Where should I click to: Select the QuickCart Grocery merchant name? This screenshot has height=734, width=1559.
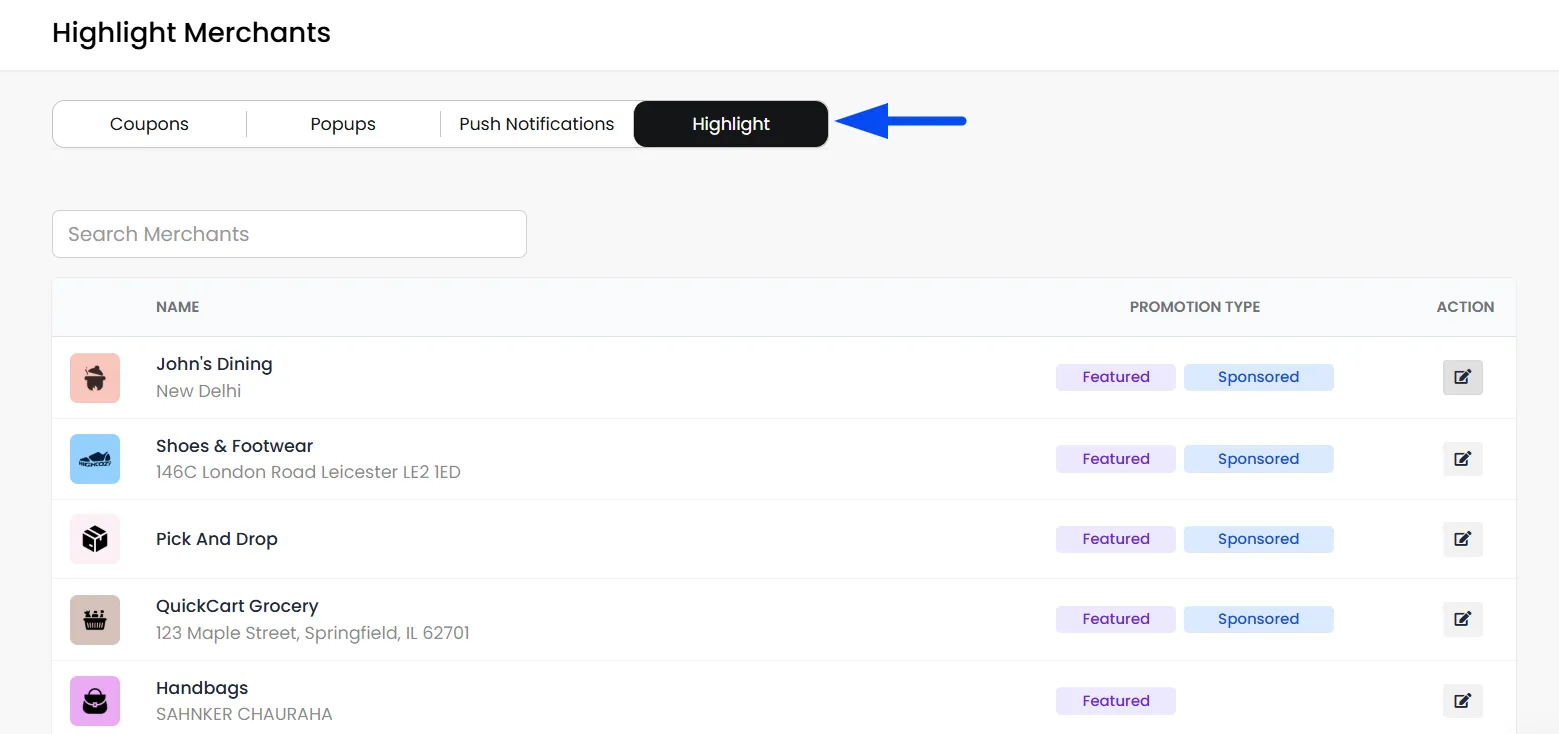pos(237,606)
